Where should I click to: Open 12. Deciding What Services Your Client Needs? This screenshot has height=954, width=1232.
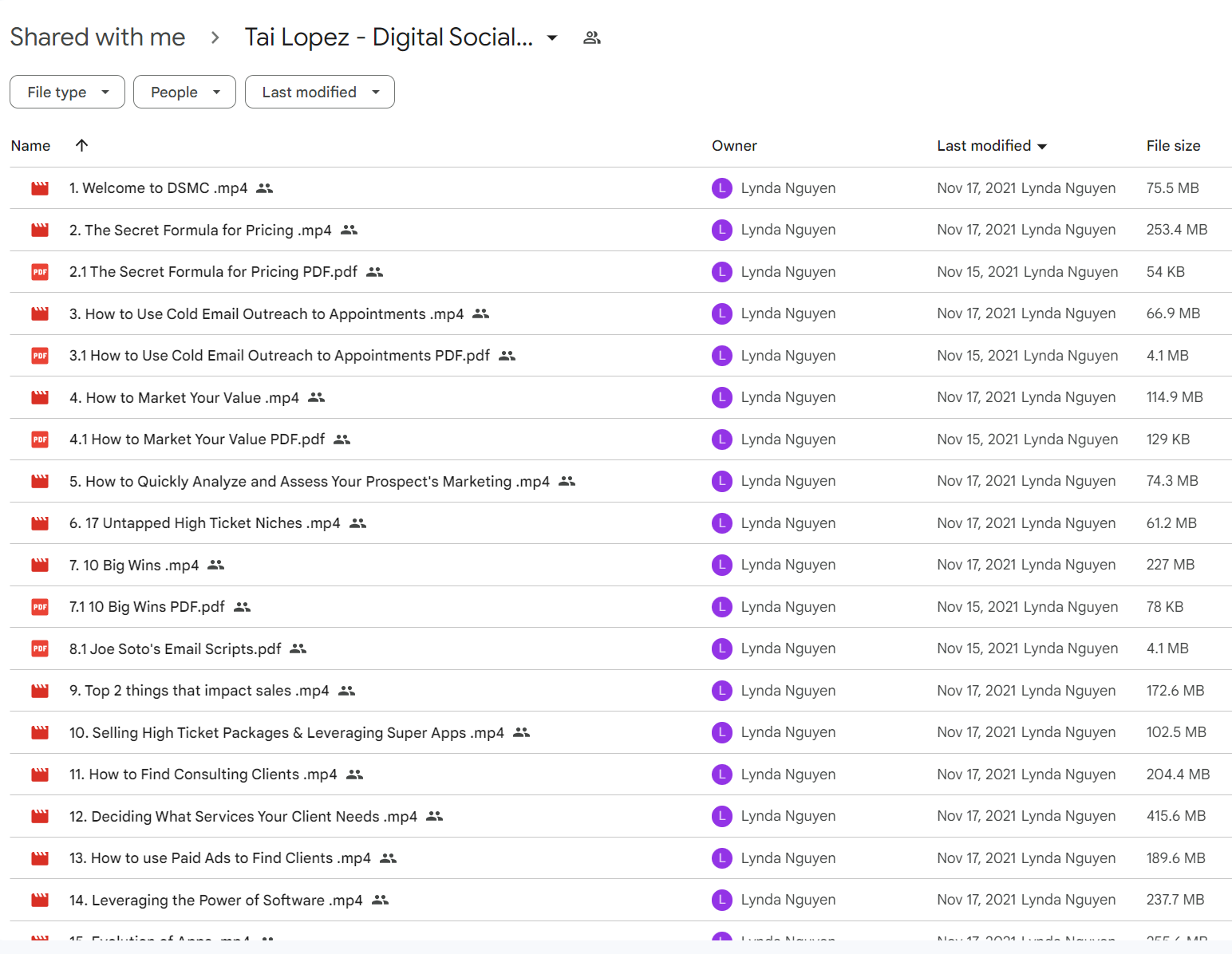(x=243, y=816)
